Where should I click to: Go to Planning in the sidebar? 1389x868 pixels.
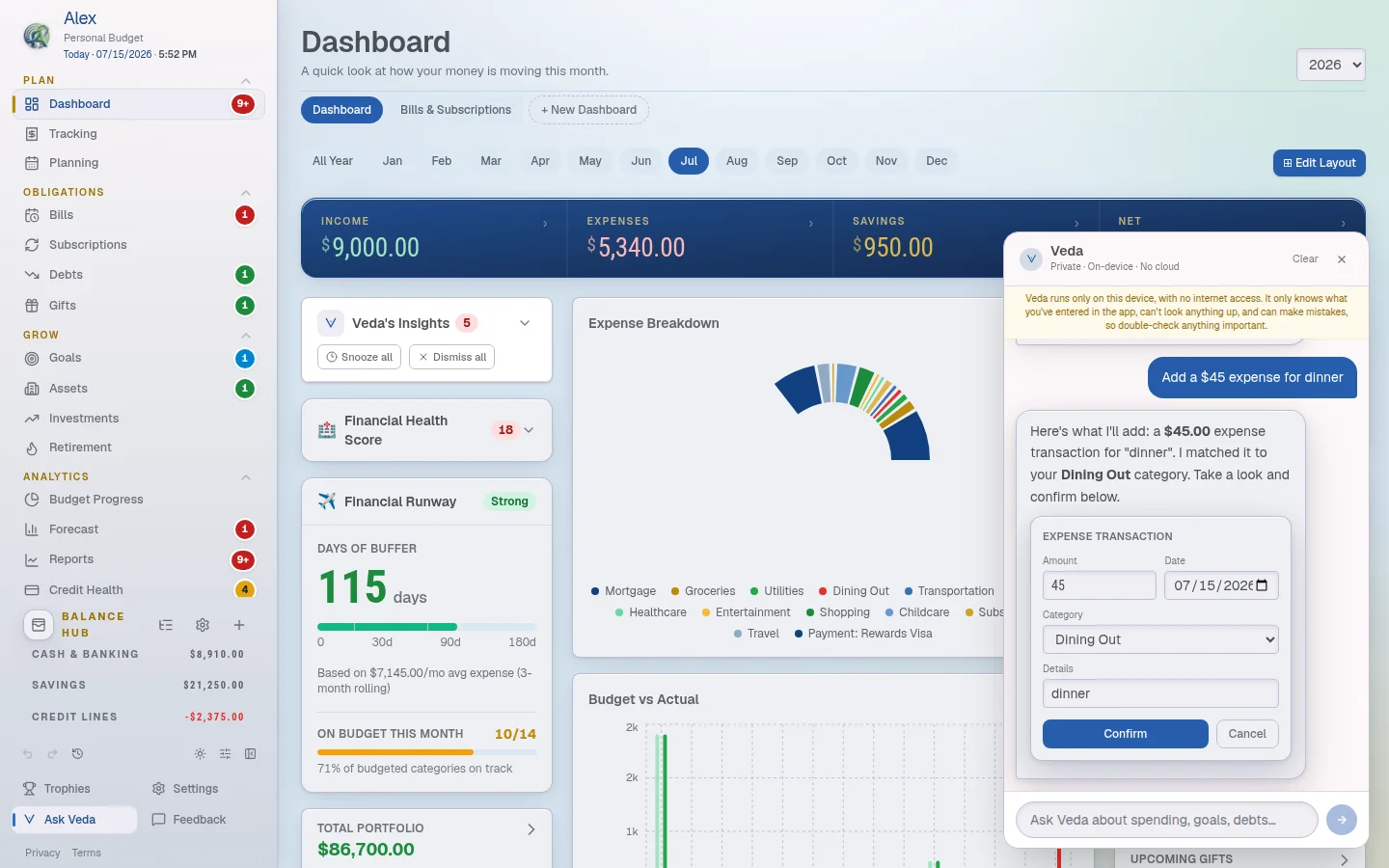coord(138,163)
